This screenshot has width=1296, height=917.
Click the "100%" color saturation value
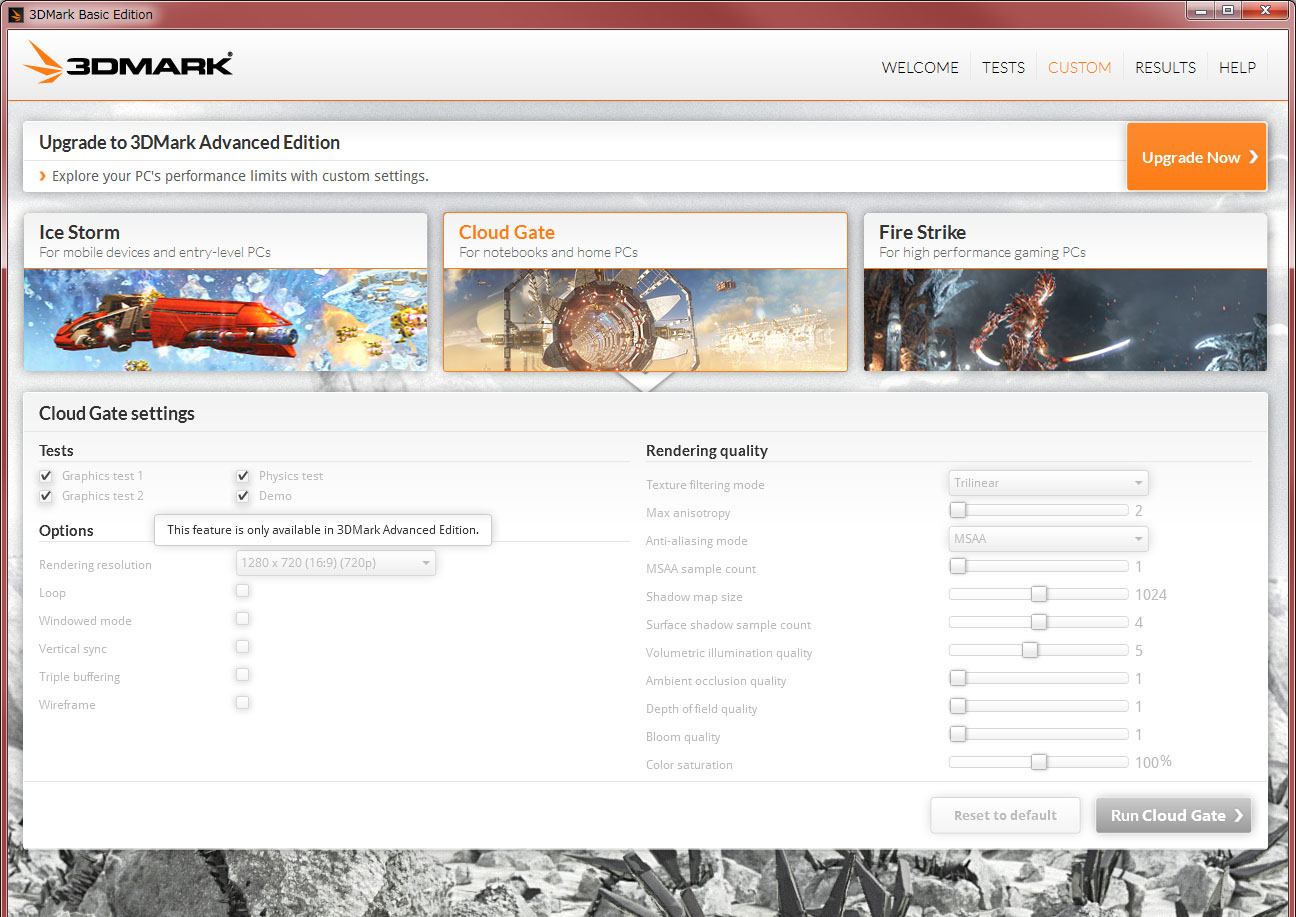(1153, 763)
